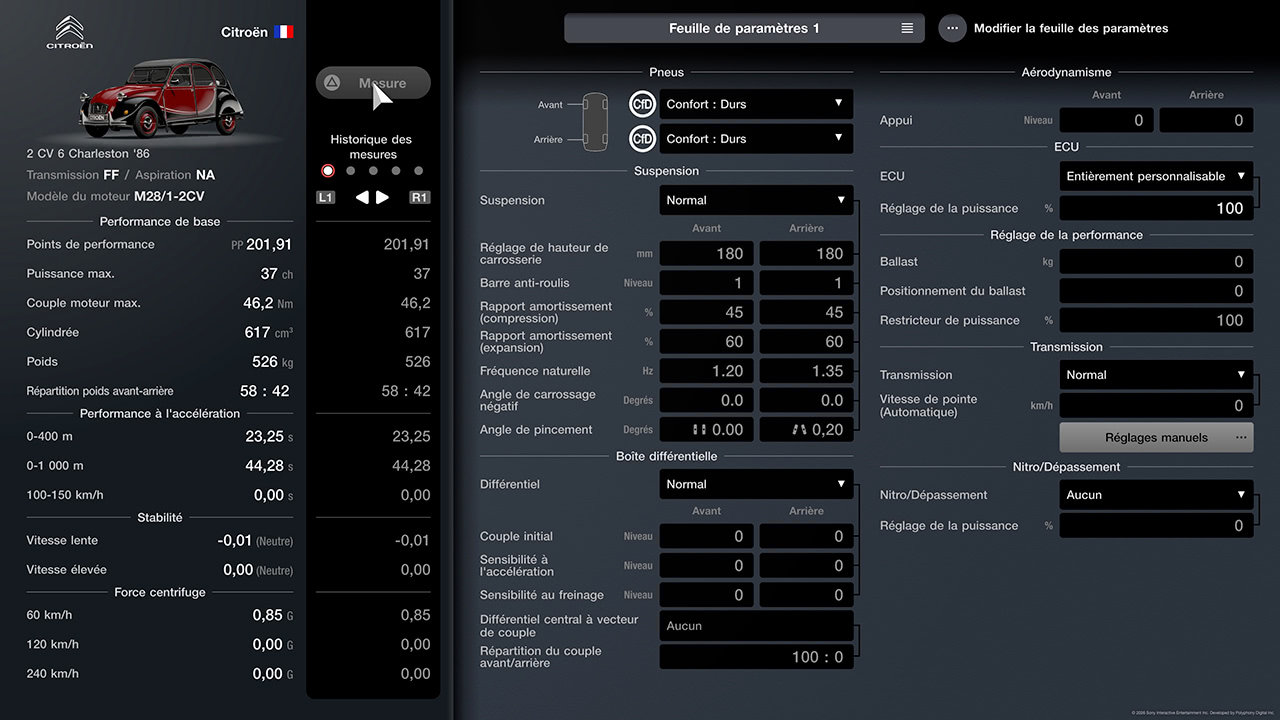
Task: Select Restricteur de puissance value field
Action: point(1156,320)
